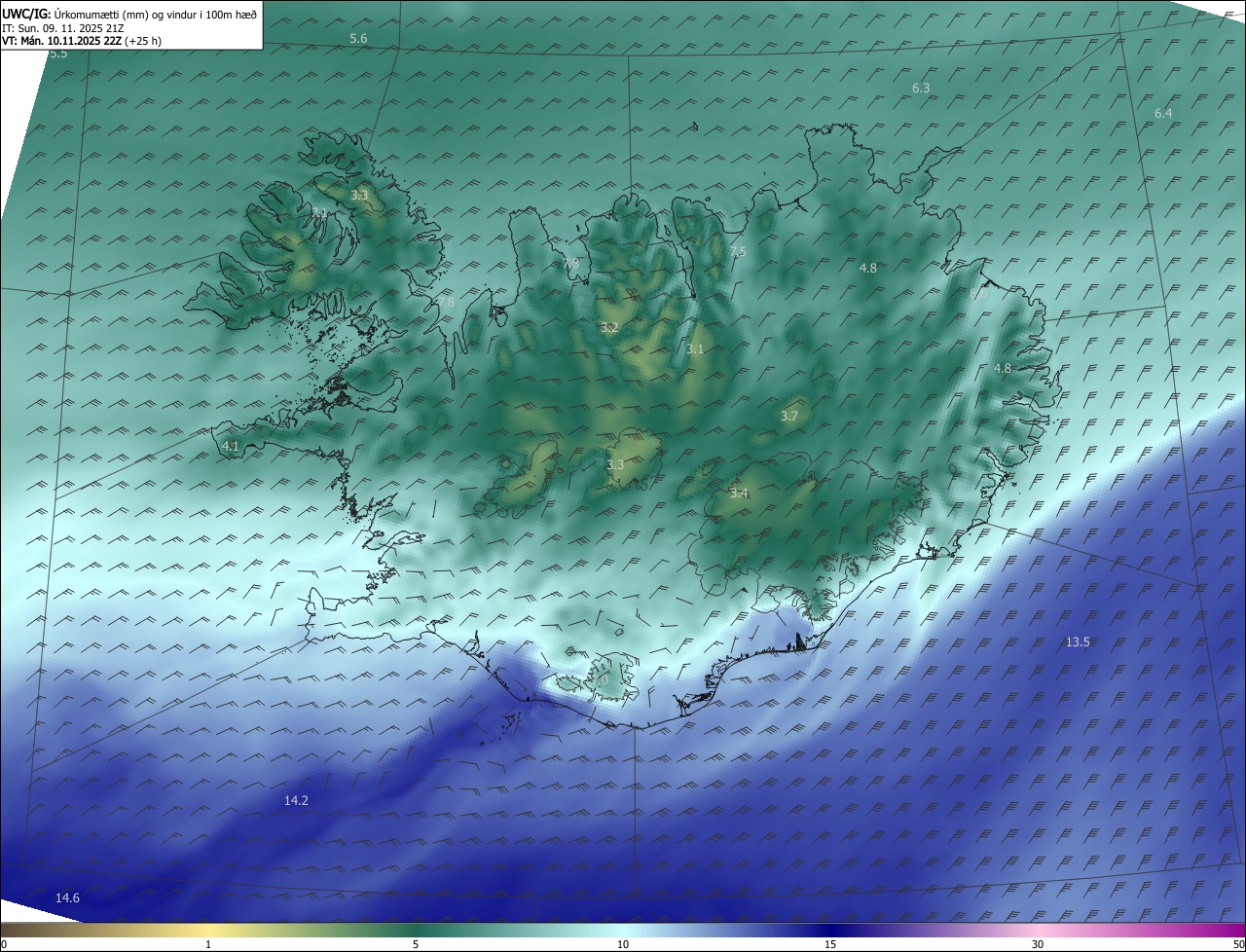Viewport: 1246px width, 952px height.
Task: Click the 3.2 value label on the map
Action: click(x=609, y=328)
